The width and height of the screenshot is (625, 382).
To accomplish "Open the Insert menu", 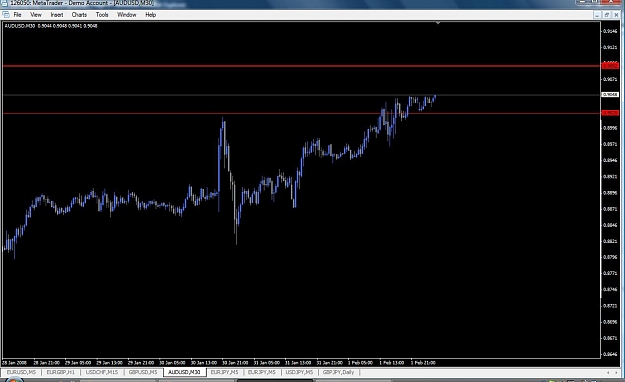I will tap(57, 15).
